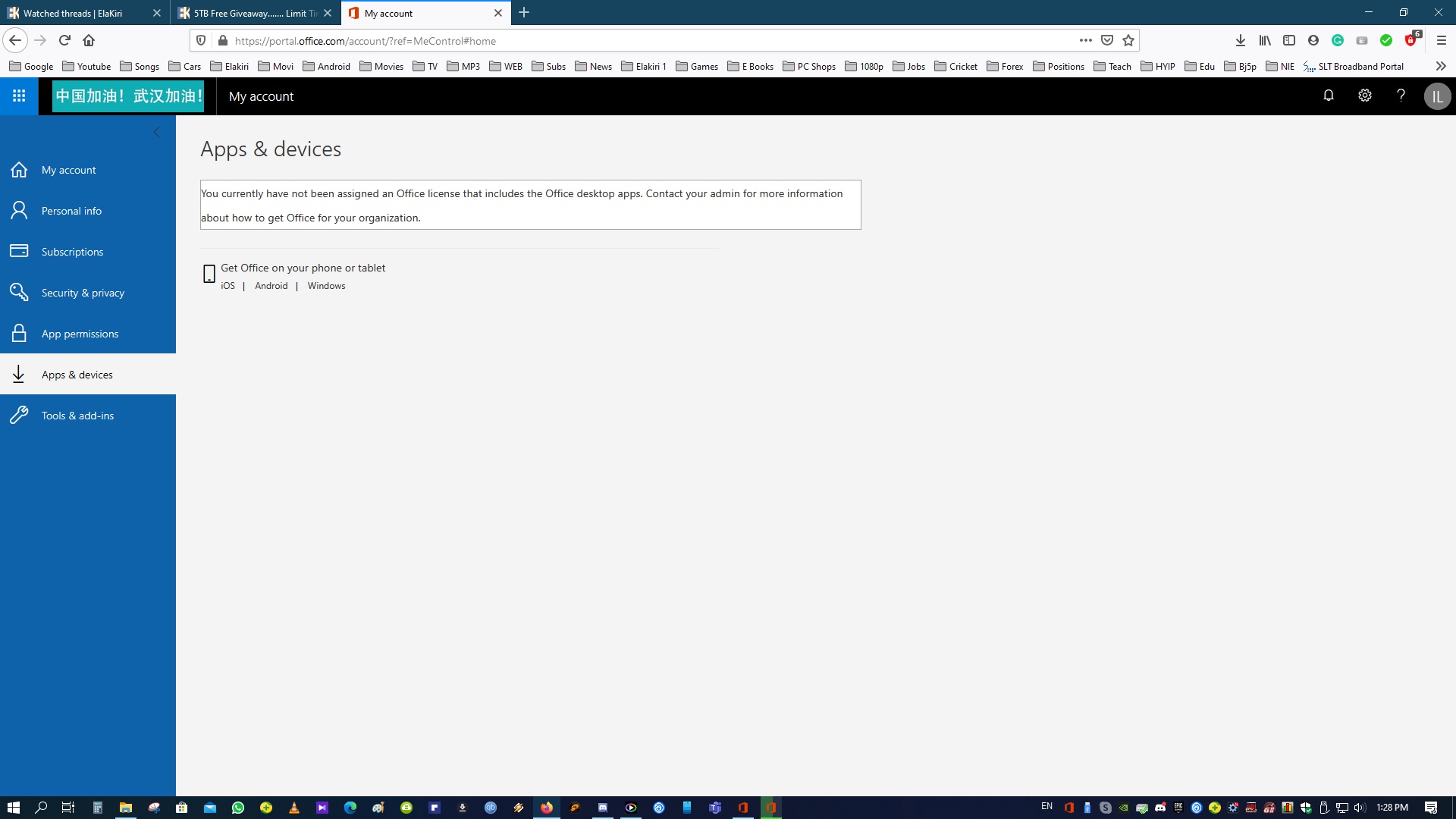The image size is (1456, 819).
Task: Open the Firefox downloads panel
Action: [1241, 40]
